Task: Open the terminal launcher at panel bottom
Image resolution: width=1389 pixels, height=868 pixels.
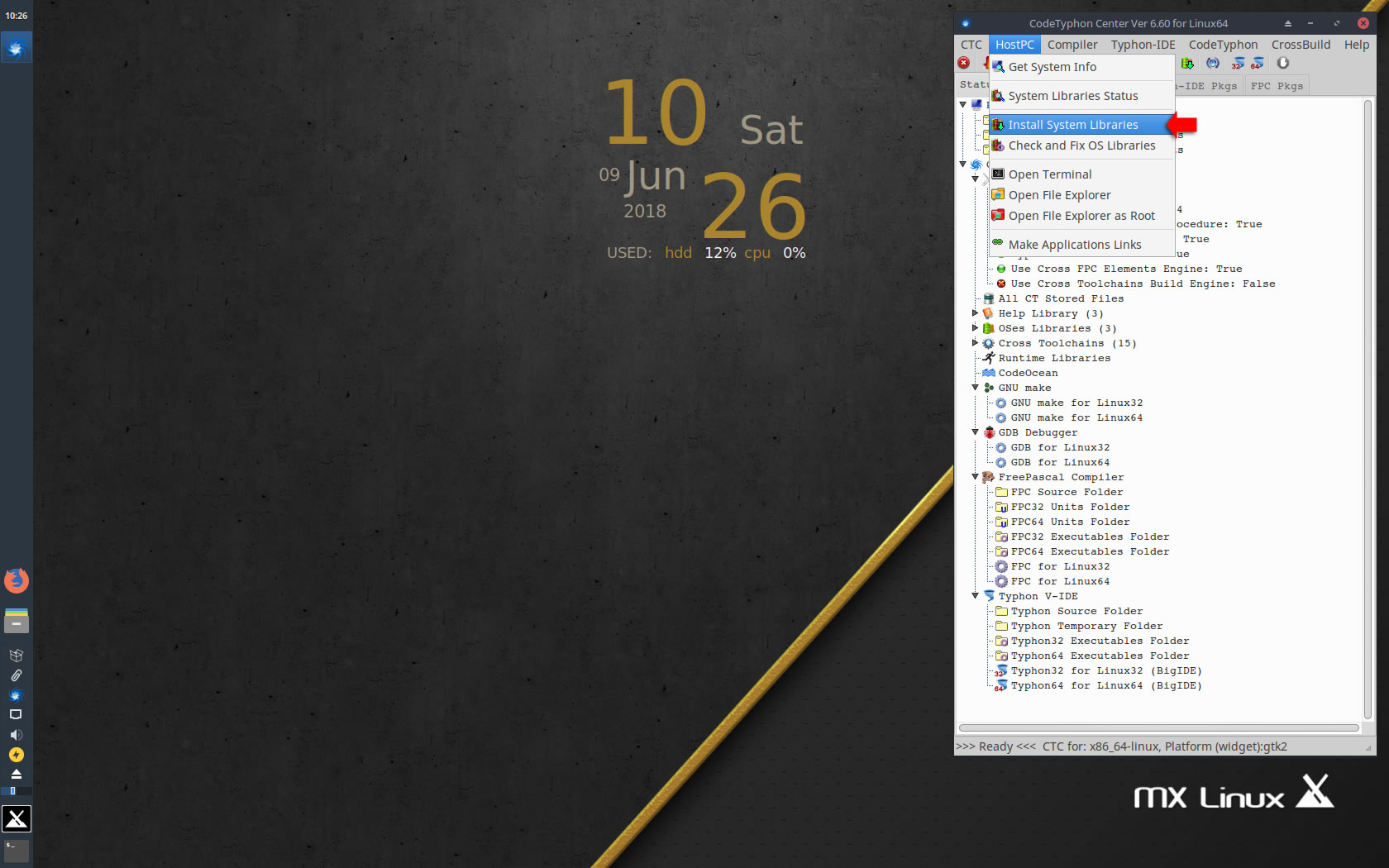Action: (16, 850)
